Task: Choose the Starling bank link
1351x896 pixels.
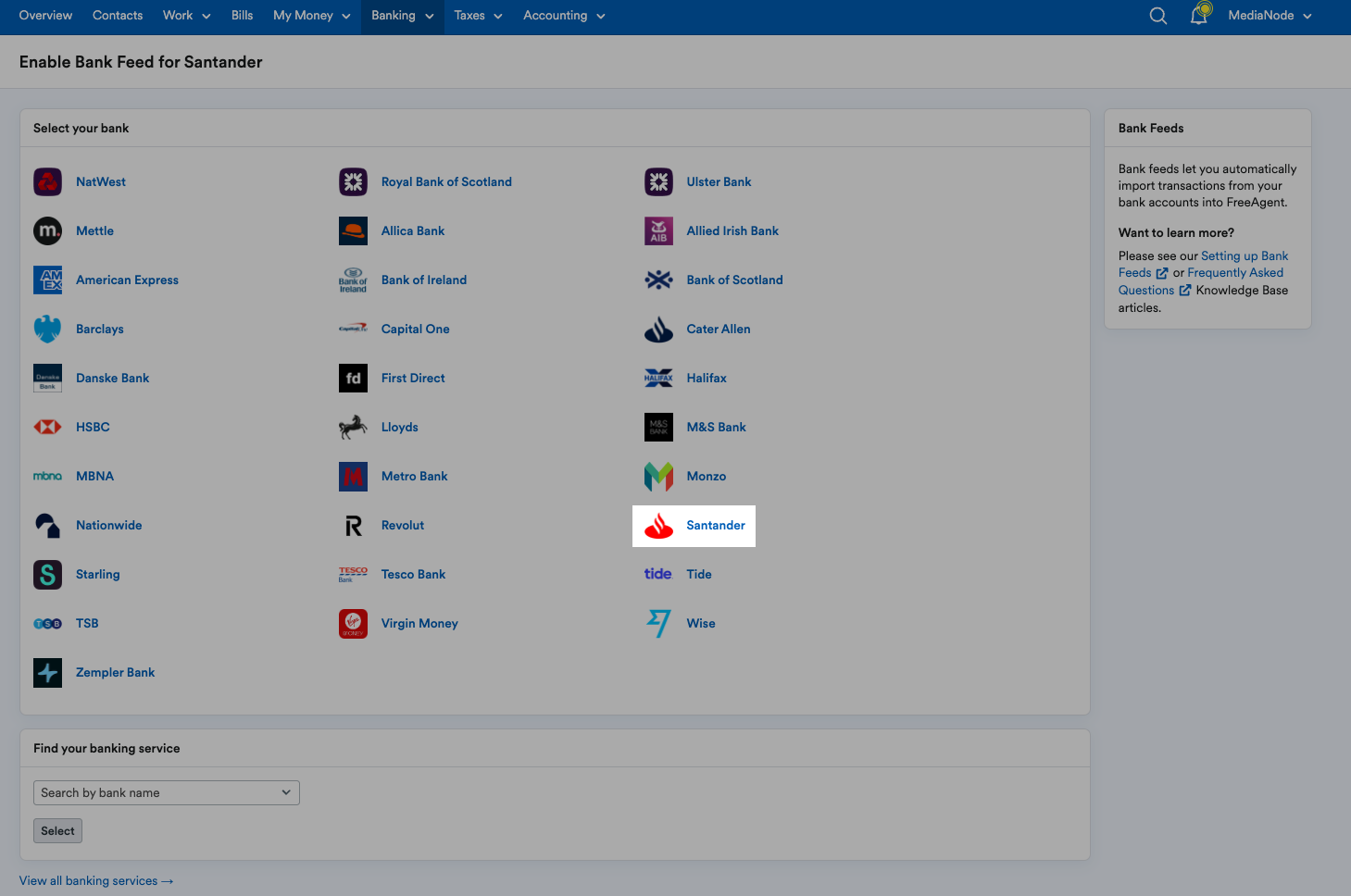Action: (98, 575)
